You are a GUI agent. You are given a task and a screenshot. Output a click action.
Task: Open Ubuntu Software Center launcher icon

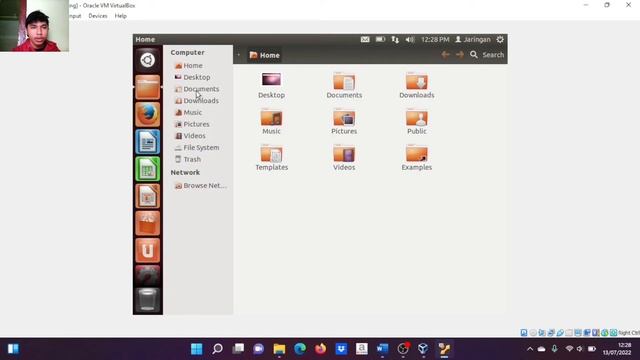pos(147,223)
